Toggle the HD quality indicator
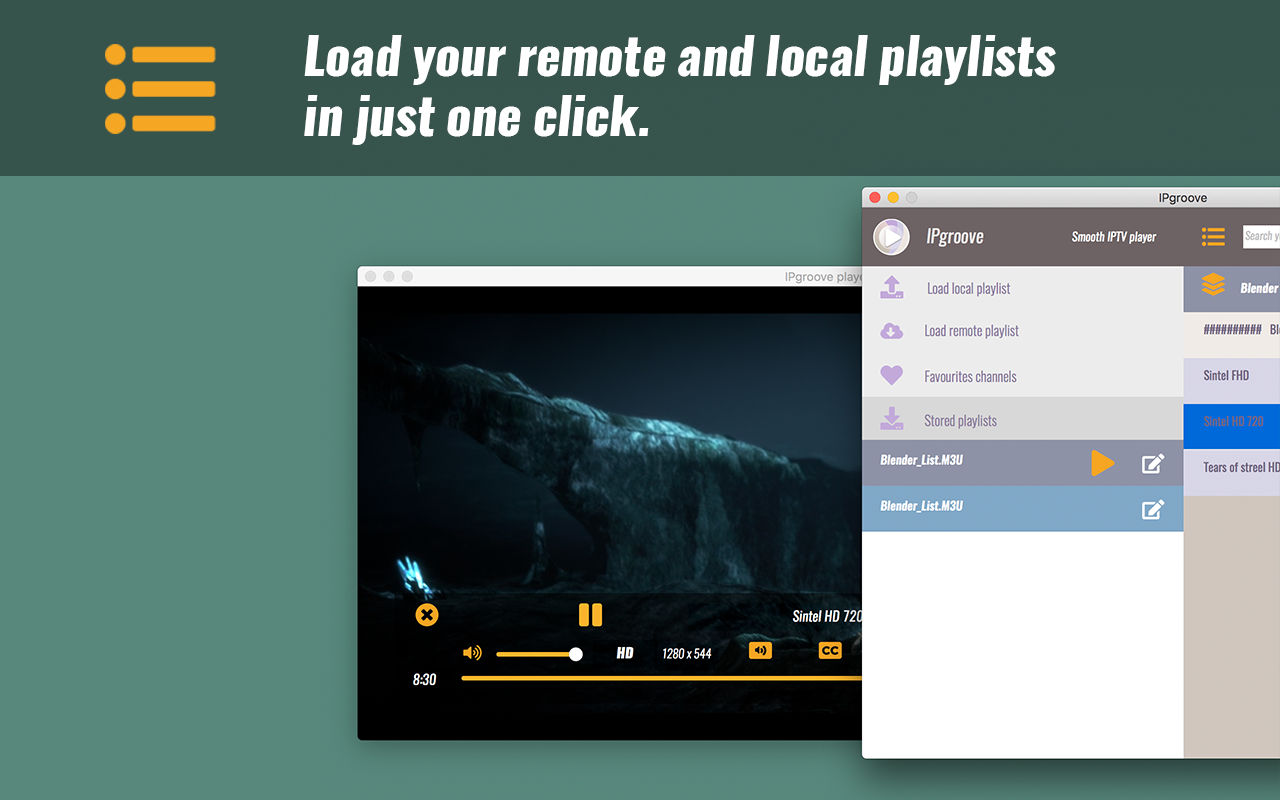Image resolution: width=1280 pixels, height=800 pixels. pyautogui.click(x=625, y=653)
